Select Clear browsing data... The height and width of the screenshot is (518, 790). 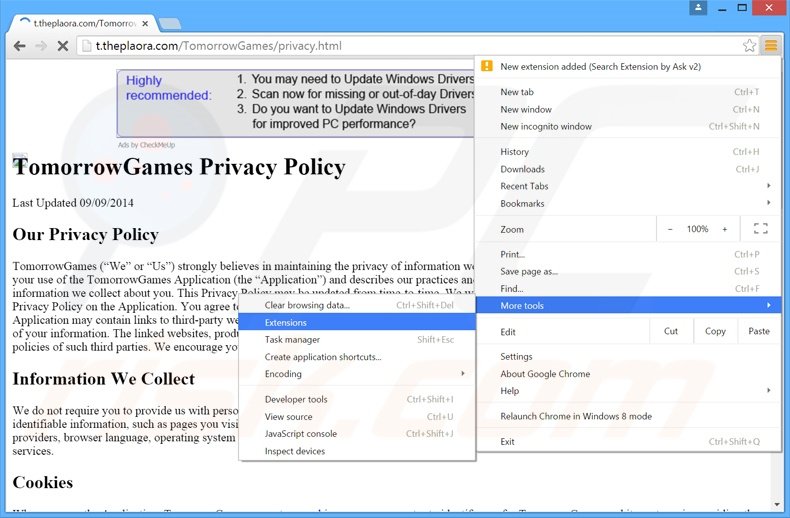click(357, 305)
